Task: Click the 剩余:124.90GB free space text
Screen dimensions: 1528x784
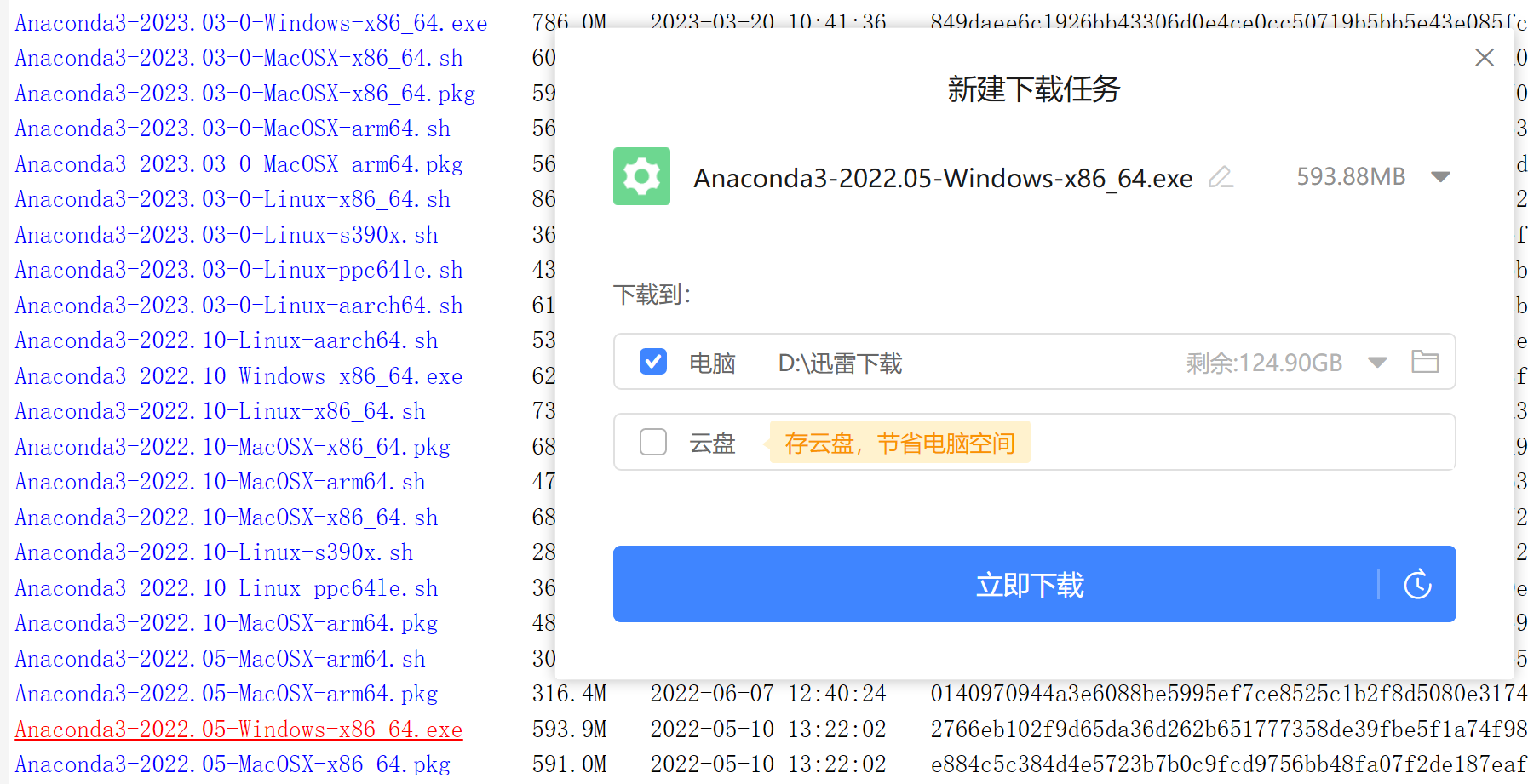Action: point(1264,363)
